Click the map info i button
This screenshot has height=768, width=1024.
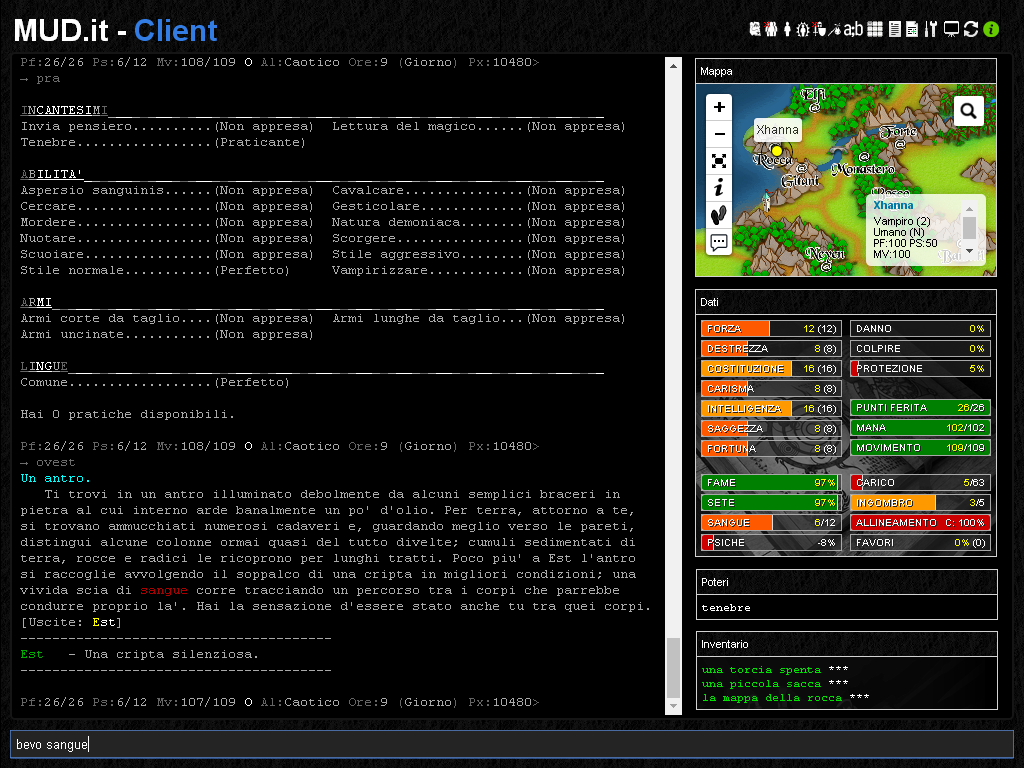coord(719,188)
